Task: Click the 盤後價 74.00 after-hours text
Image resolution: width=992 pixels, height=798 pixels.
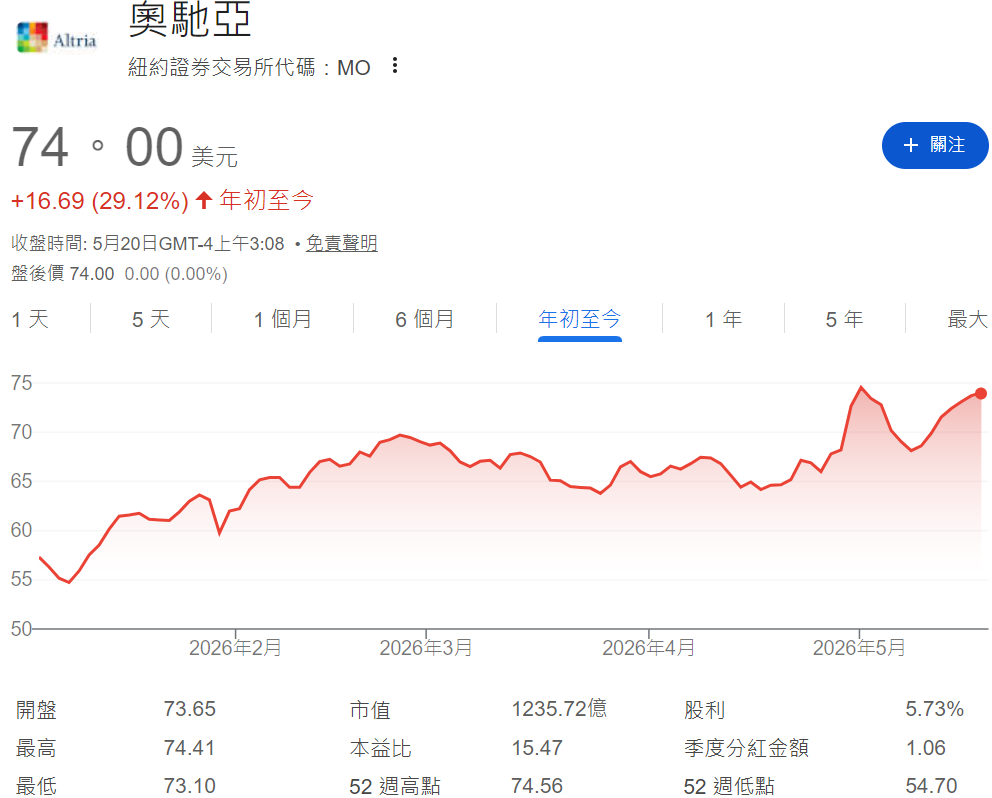Action: [63, 273]
